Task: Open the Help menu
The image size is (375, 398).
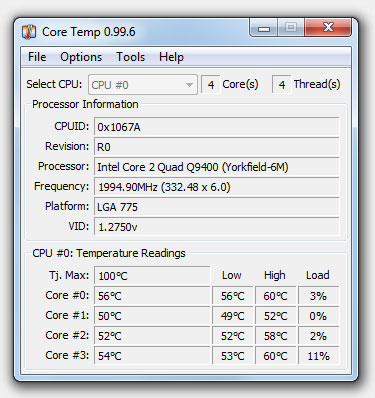Action: pyautogui.click(x=171, y=57)
